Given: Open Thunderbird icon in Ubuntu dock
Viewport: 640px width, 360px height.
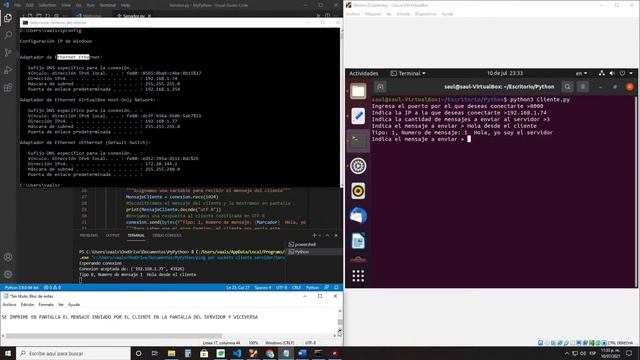Looking at the screenshot, I should point(358,216).
